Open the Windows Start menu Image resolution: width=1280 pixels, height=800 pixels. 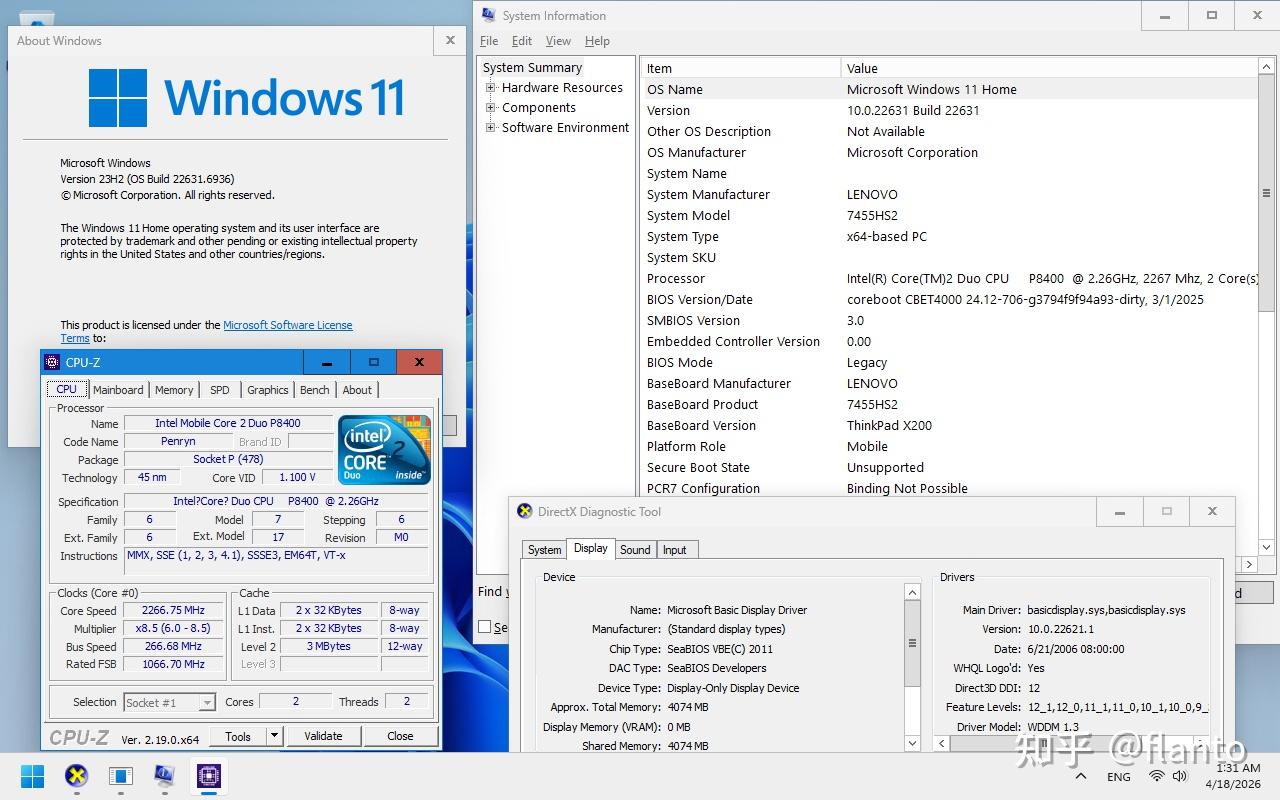click(32, 775)
